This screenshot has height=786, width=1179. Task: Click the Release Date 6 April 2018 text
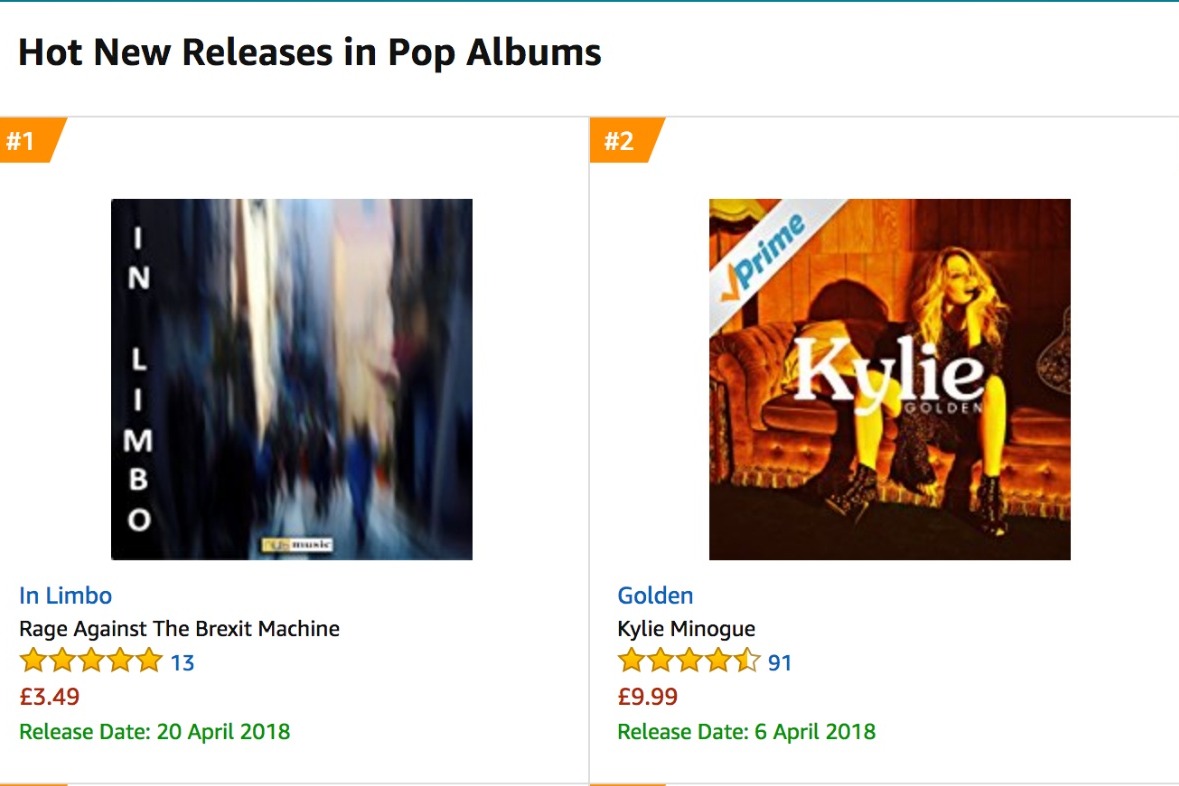[746, 731]
